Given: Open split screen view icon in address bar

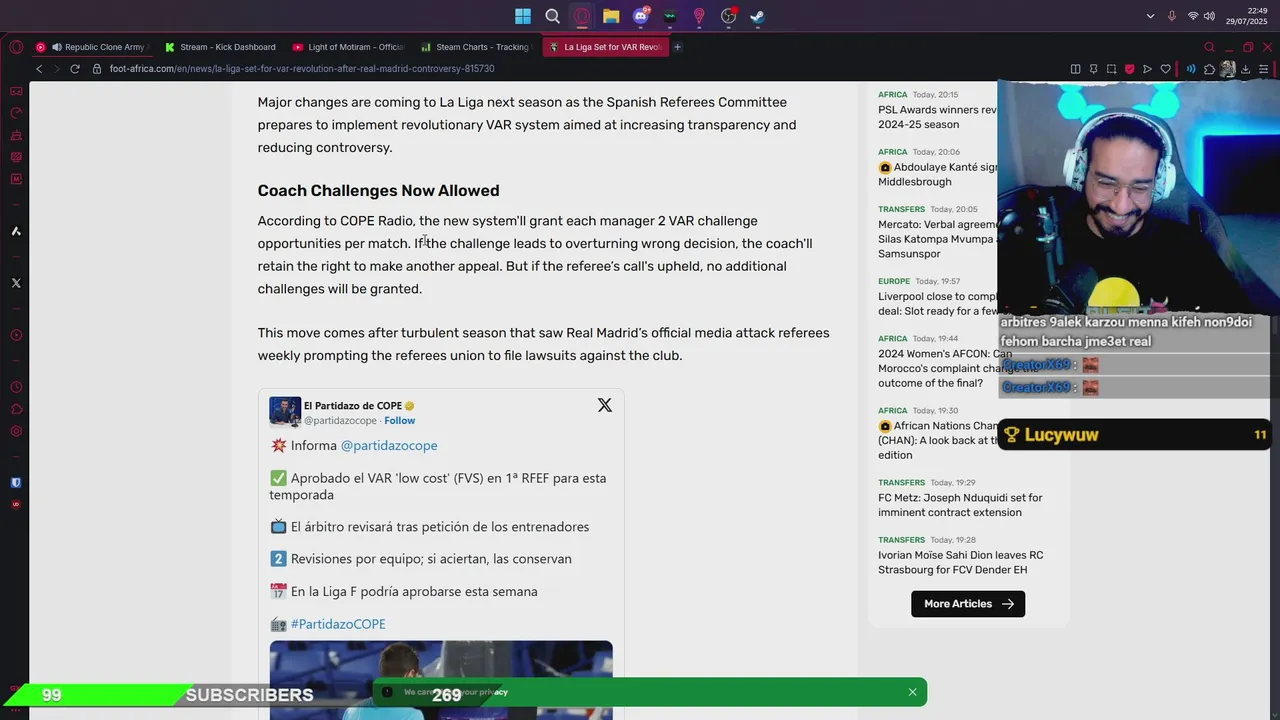Looking at the screenshot, I should coord(1075,69).
